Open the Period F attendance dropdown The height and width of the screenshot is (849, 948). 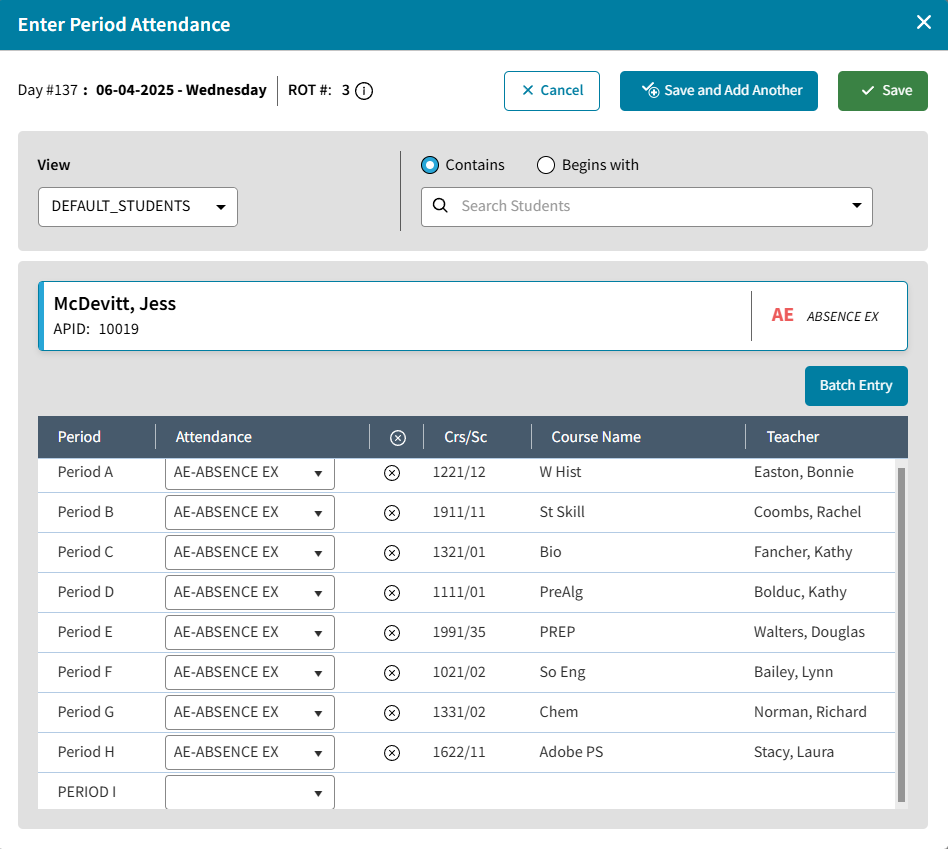point(250,672)
